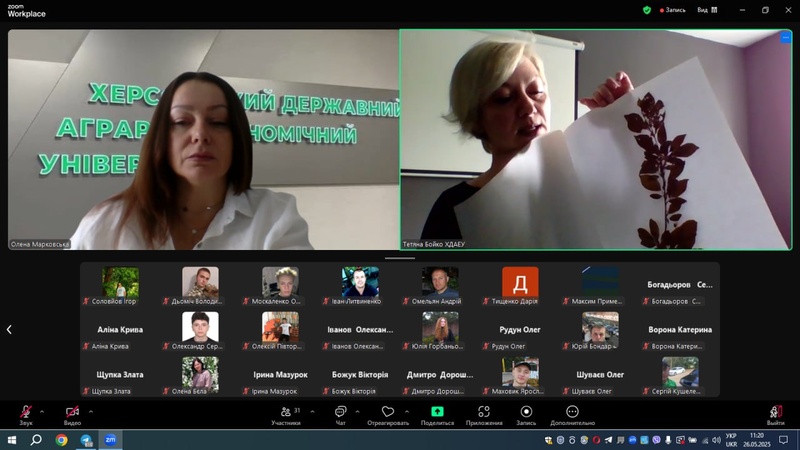
Task: Open the Вид view menu
Action: (705, 10)
